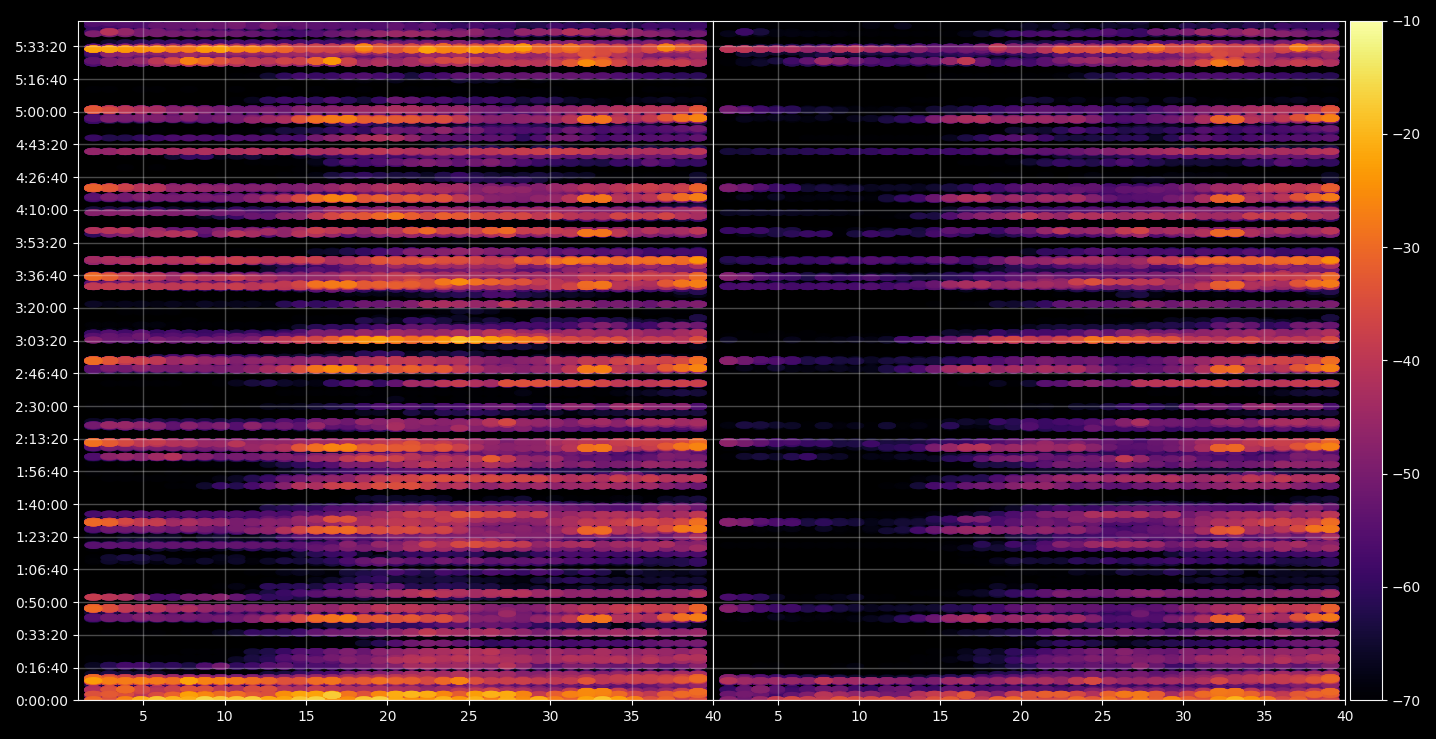
Task: Click x-axis tick 20 of the right heatmap
Action: click(x=1021, y=716)
